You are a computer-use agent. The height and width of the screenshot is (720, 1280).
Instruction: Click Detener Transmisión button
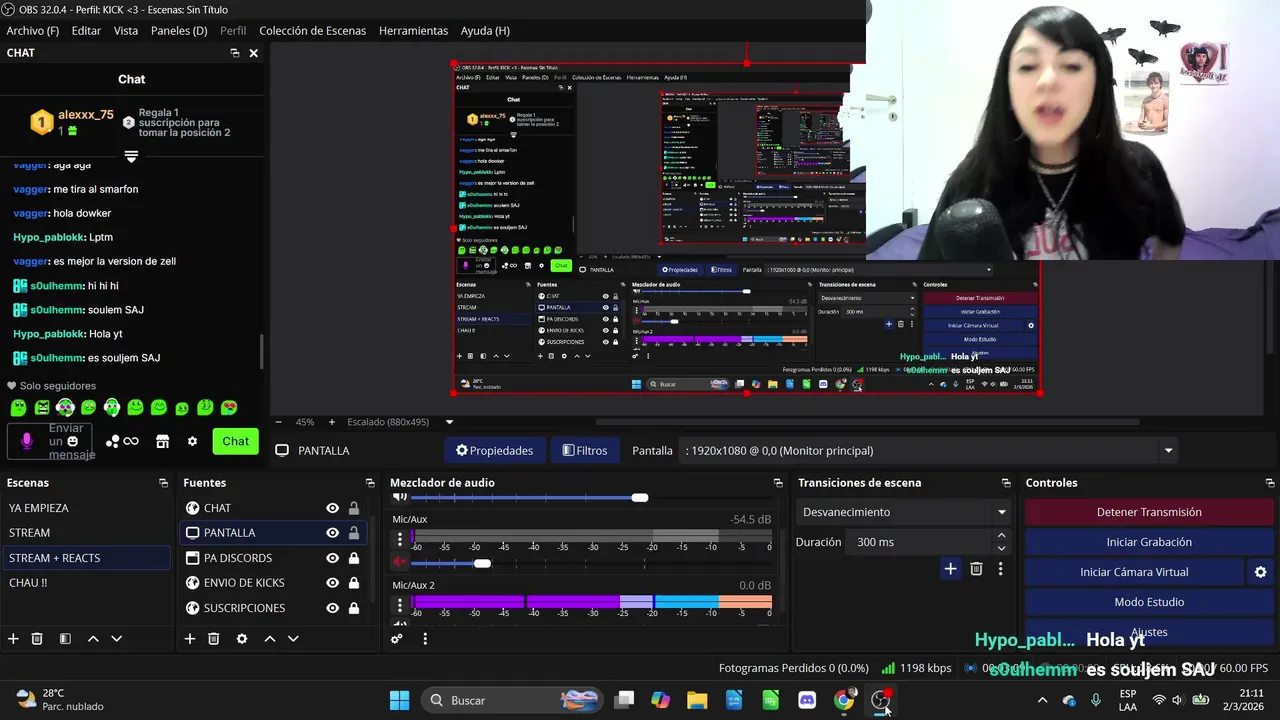1149,512
